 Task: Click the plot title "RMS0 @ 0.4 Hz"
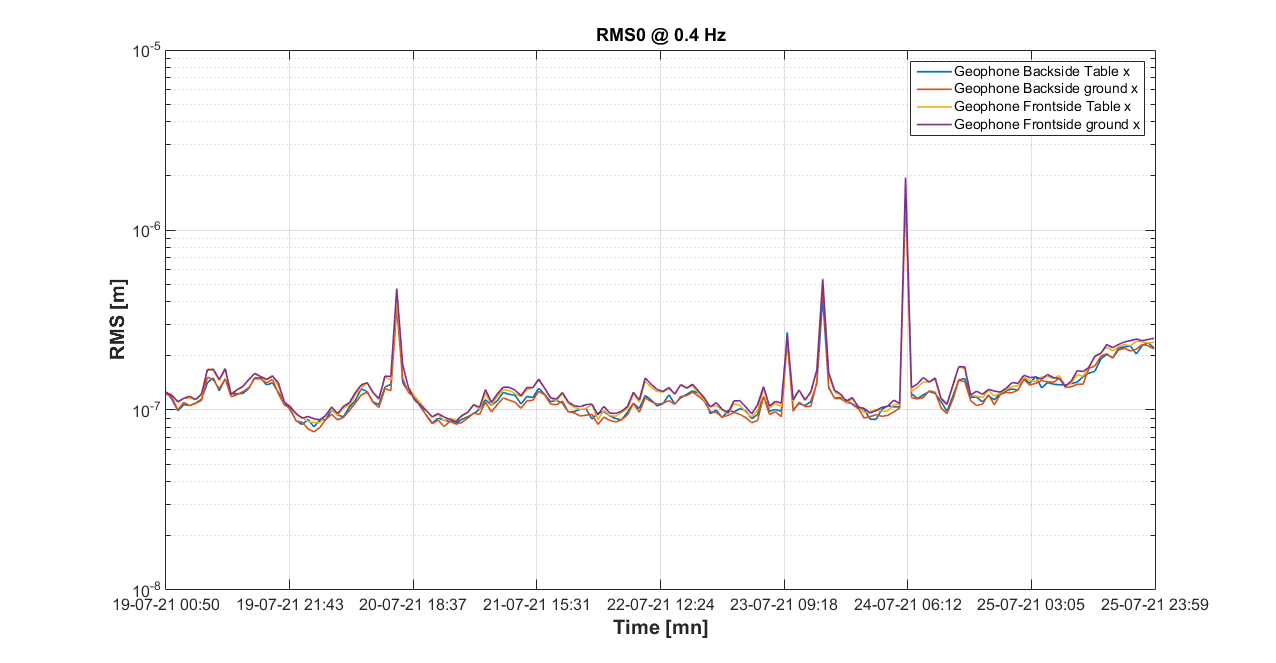(660, 36)
